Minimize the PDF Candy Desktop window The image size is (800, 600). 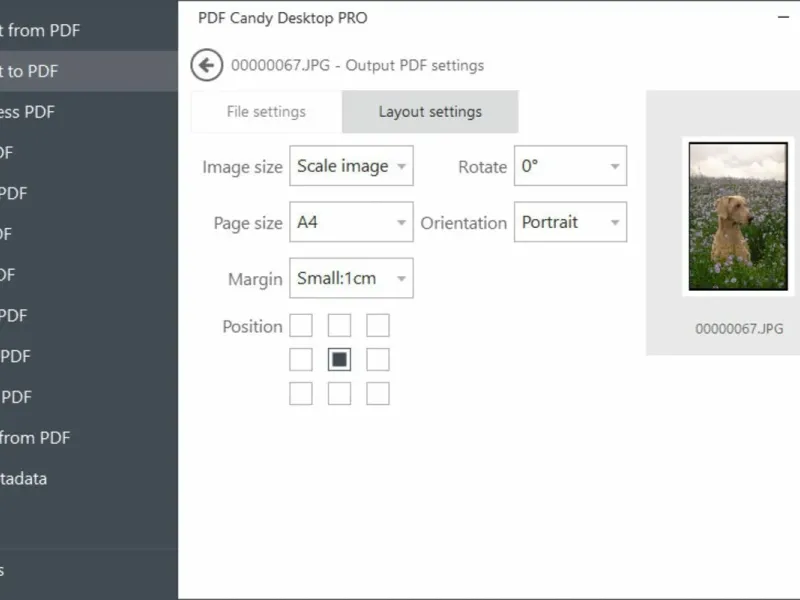[x=783, y=17]
